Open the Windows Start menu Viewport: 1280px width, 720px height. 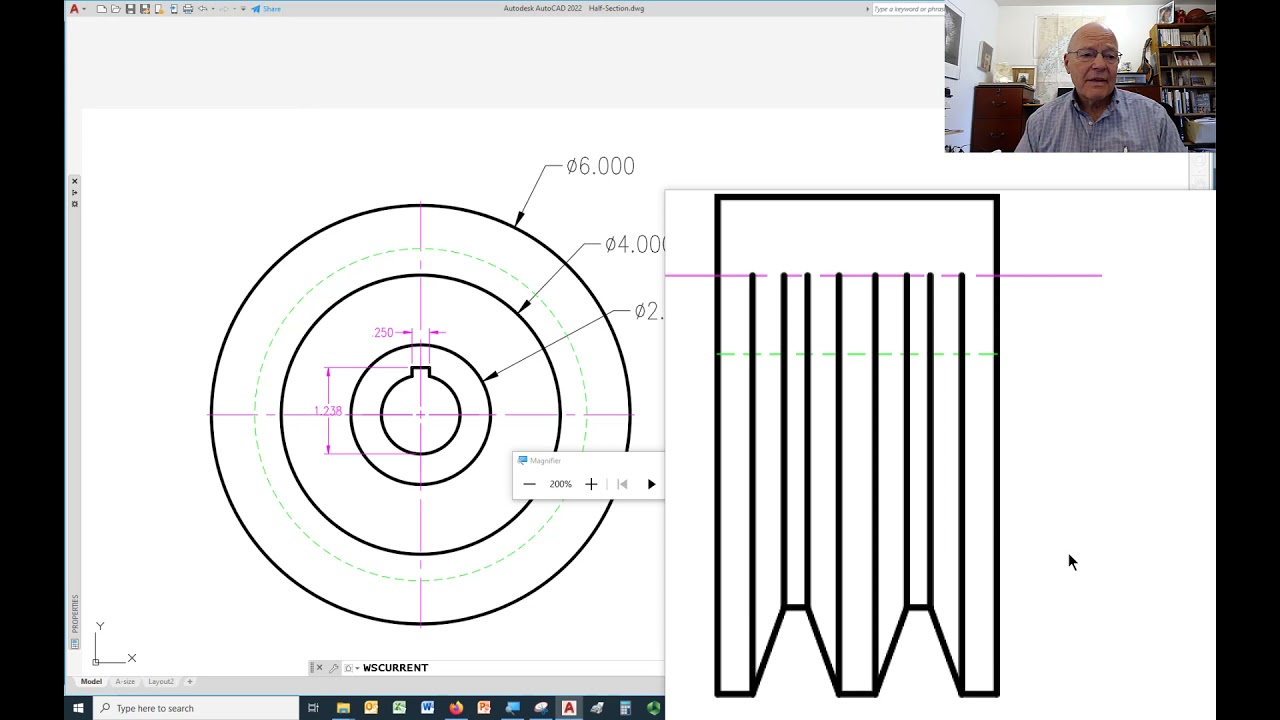pyautogui.click(x=78, y=708)
